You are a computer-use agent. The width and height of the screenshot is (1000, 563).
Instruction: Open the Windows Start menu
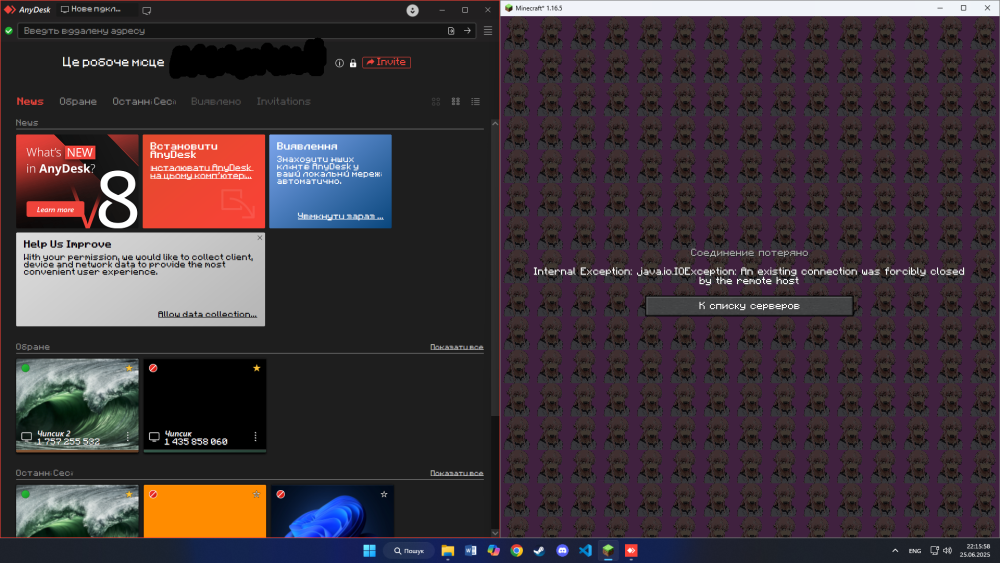369,550
